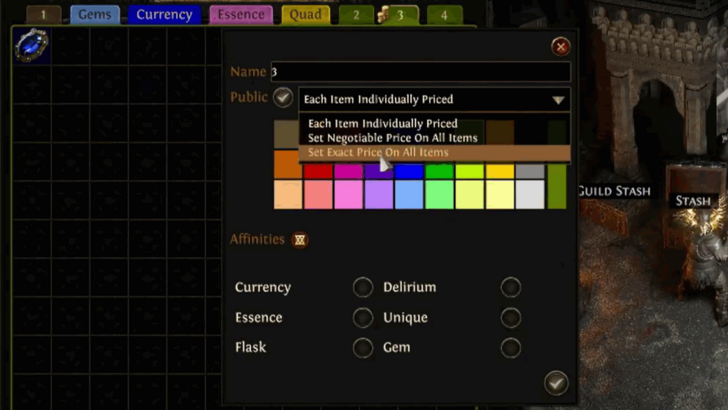Pick the magenta color swatch
This screenshot has width=728, height=410.
[348, 170]
